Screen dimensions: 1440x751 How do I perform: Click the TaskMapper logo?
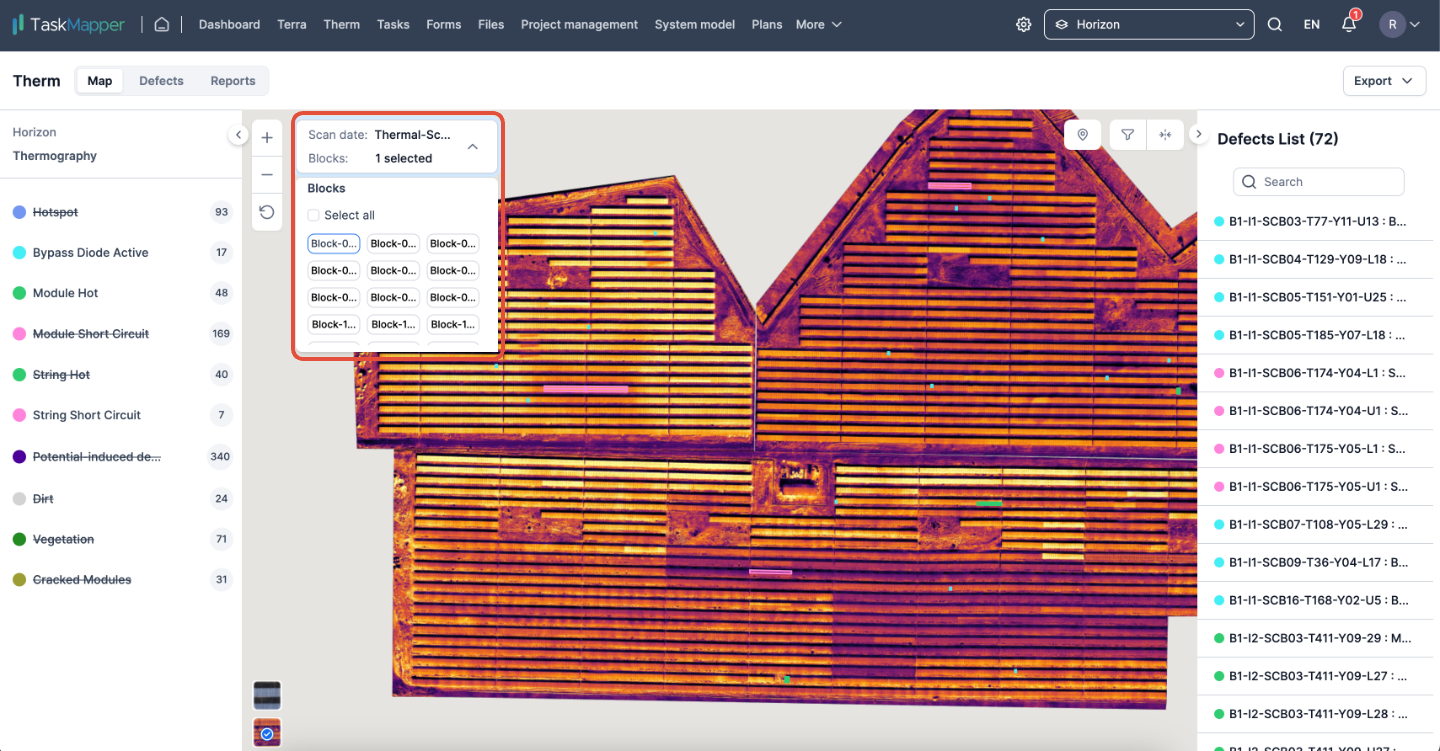(69, 24)
